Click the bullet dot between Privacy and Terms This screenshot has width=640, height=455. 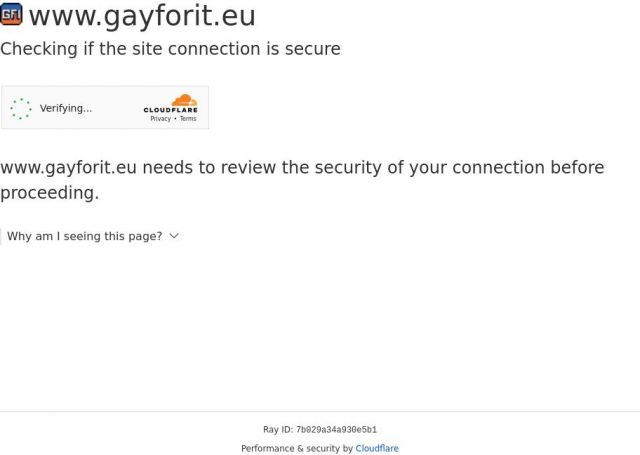pos(175,119)
